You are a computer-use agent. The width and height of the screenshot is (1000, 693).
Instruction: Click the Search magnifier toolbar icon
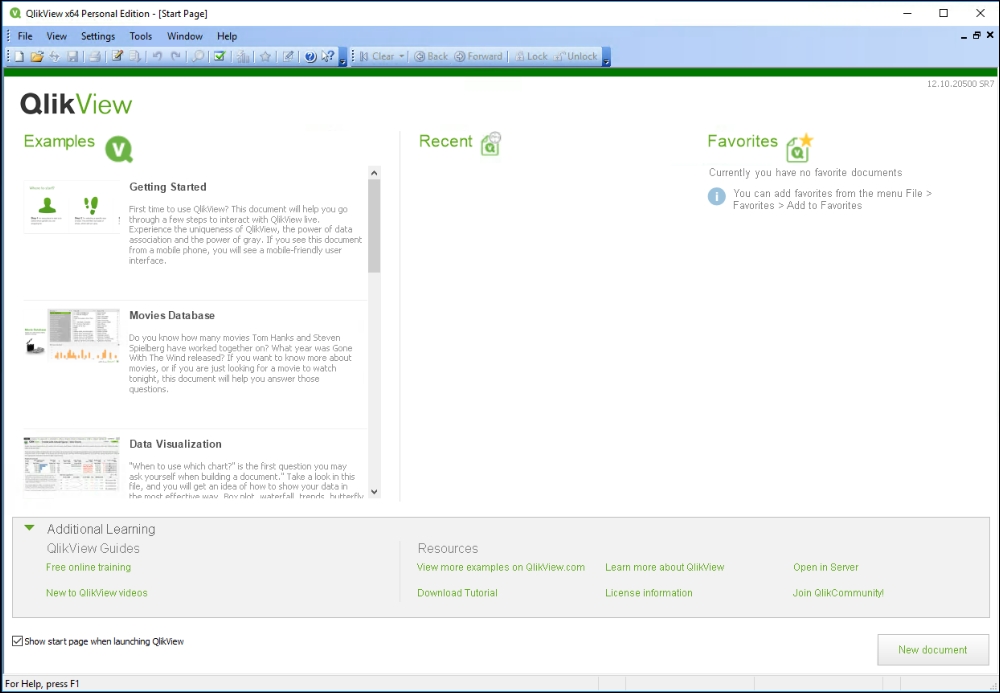(198, 57)
